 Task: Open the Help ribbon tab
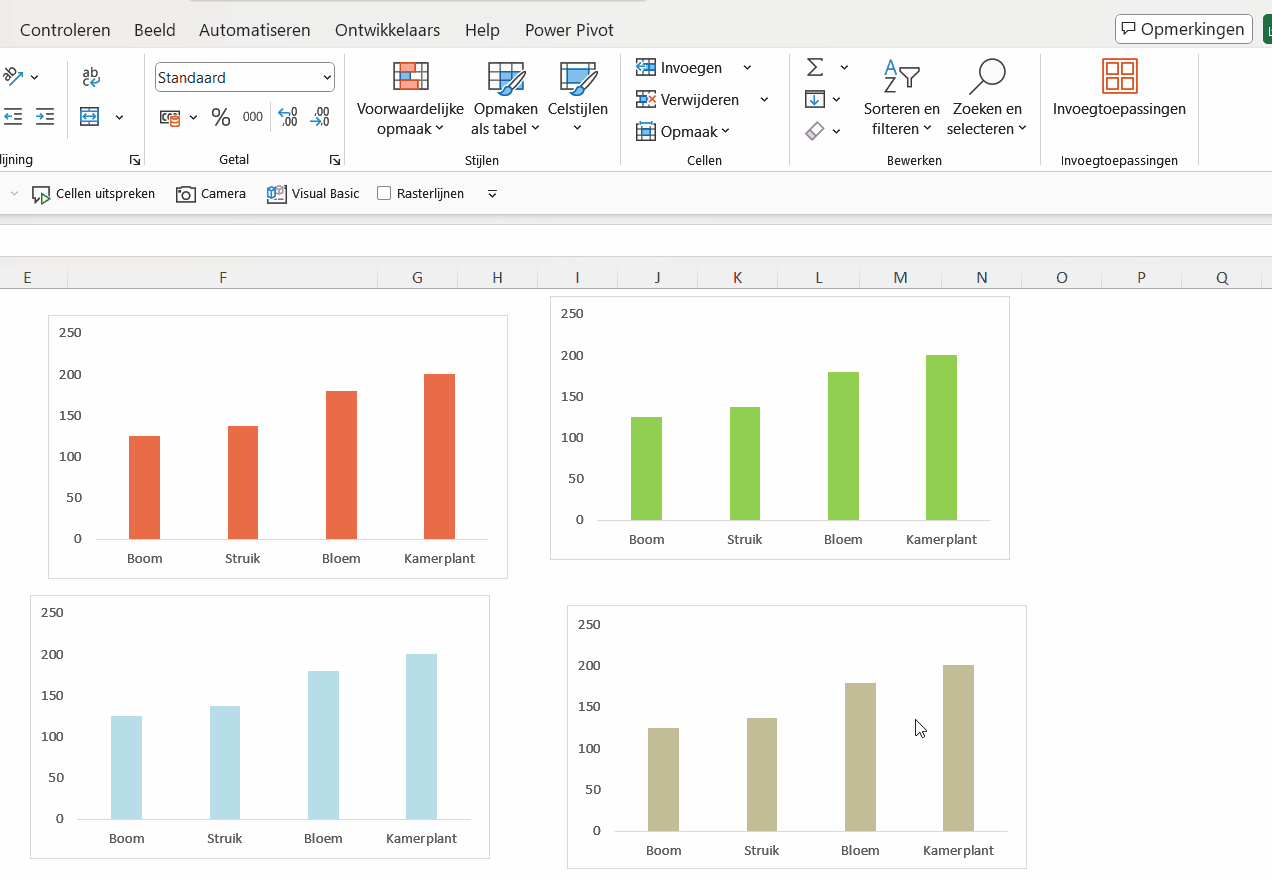(482, 30)
